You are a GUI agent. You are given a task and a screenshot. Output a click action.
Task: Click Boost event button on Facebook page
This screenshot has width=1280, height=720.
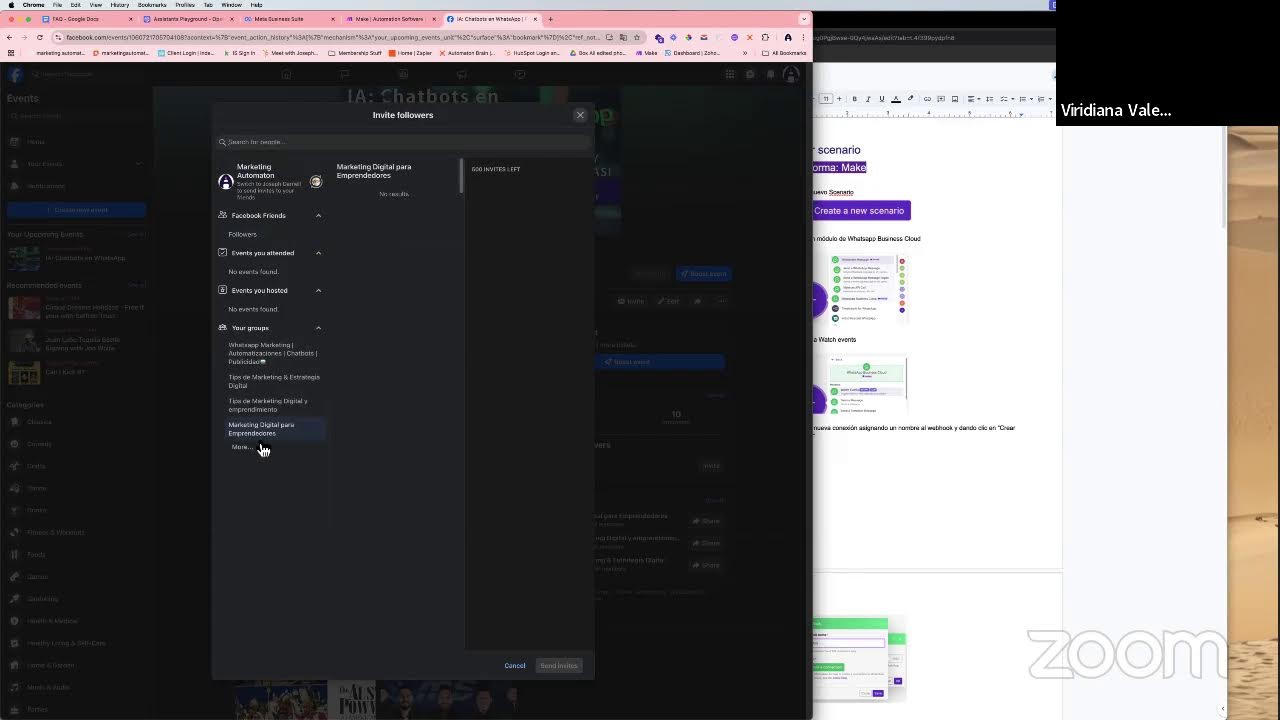coord(703,274)
